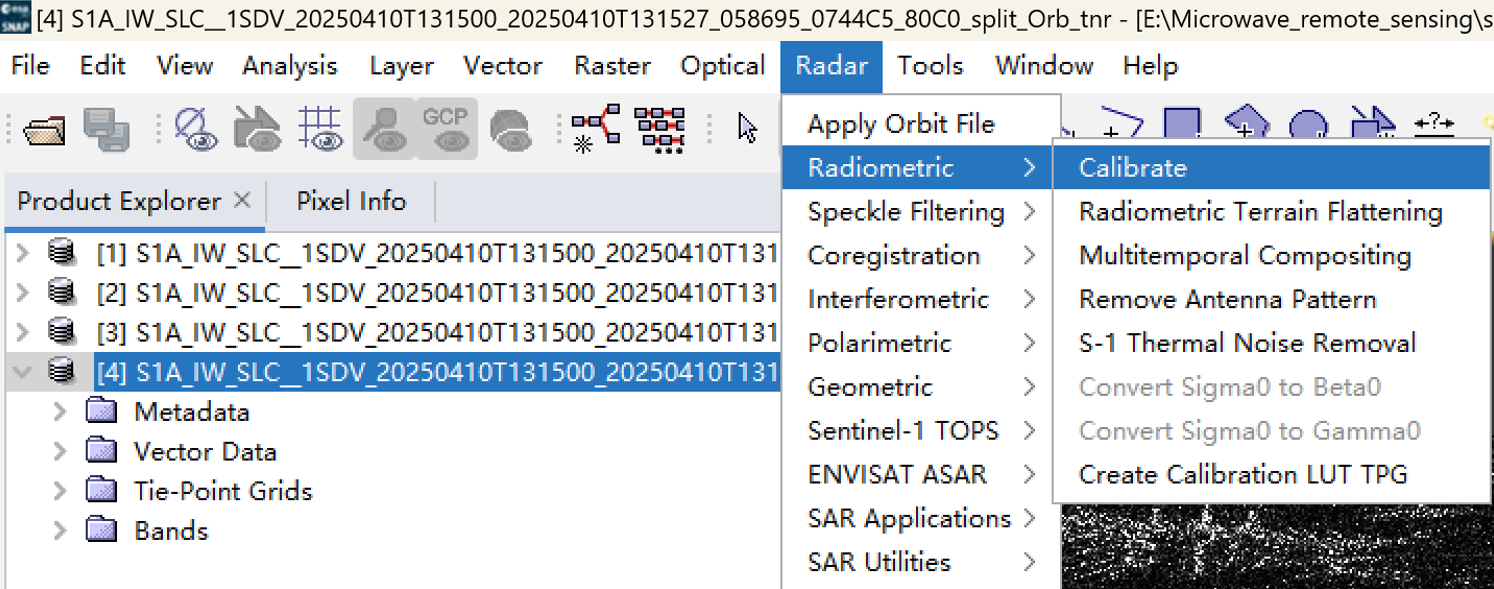
Task: Open the Help menu
Action: [x=1150, y=66]
